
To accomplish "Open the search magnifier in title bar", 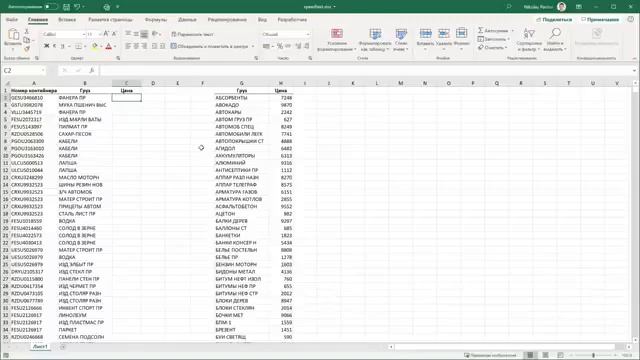I will click(x=509, y=7).
